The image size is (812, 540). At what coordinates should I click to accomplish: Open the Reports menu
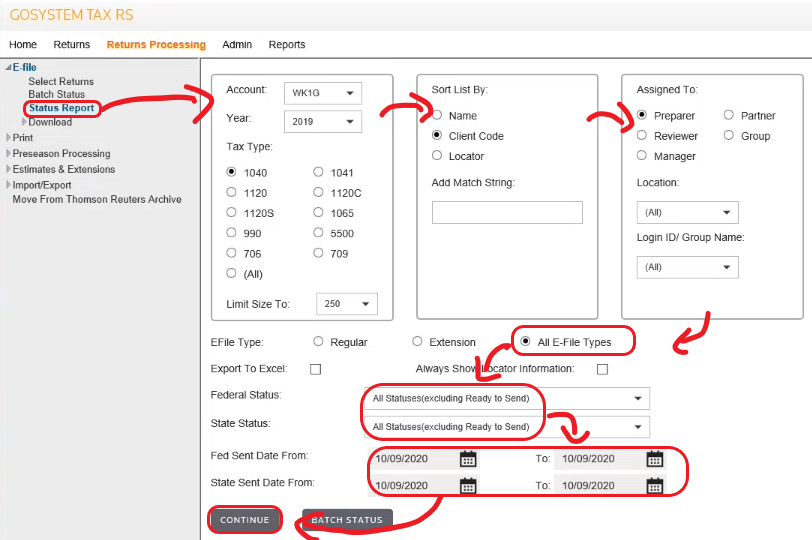(287, 45)
